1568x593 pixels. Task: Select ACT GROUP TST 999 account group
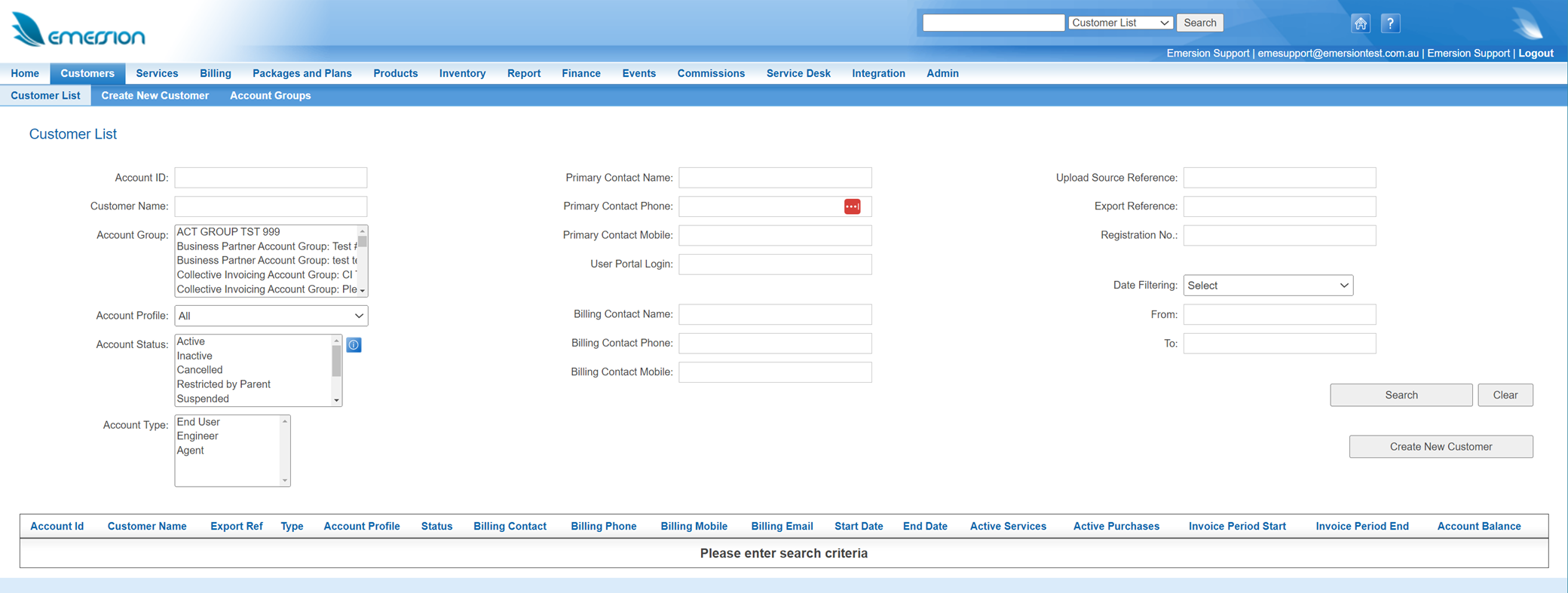pos(228,232)
